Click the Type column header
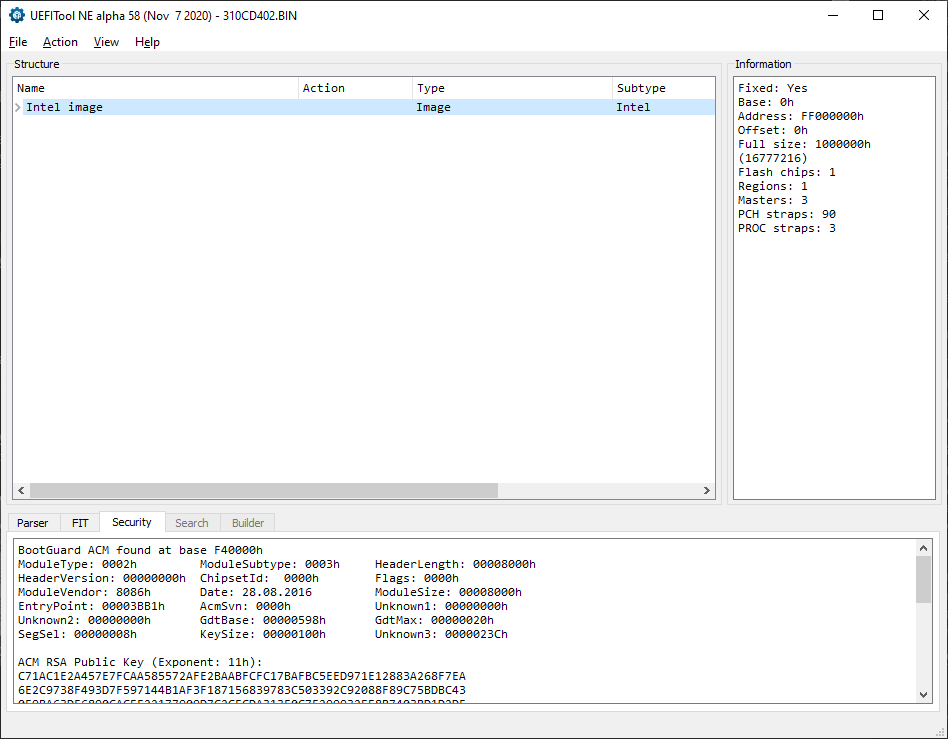The height and width of the screenshot is (739, 948). (x=512, y=88)
